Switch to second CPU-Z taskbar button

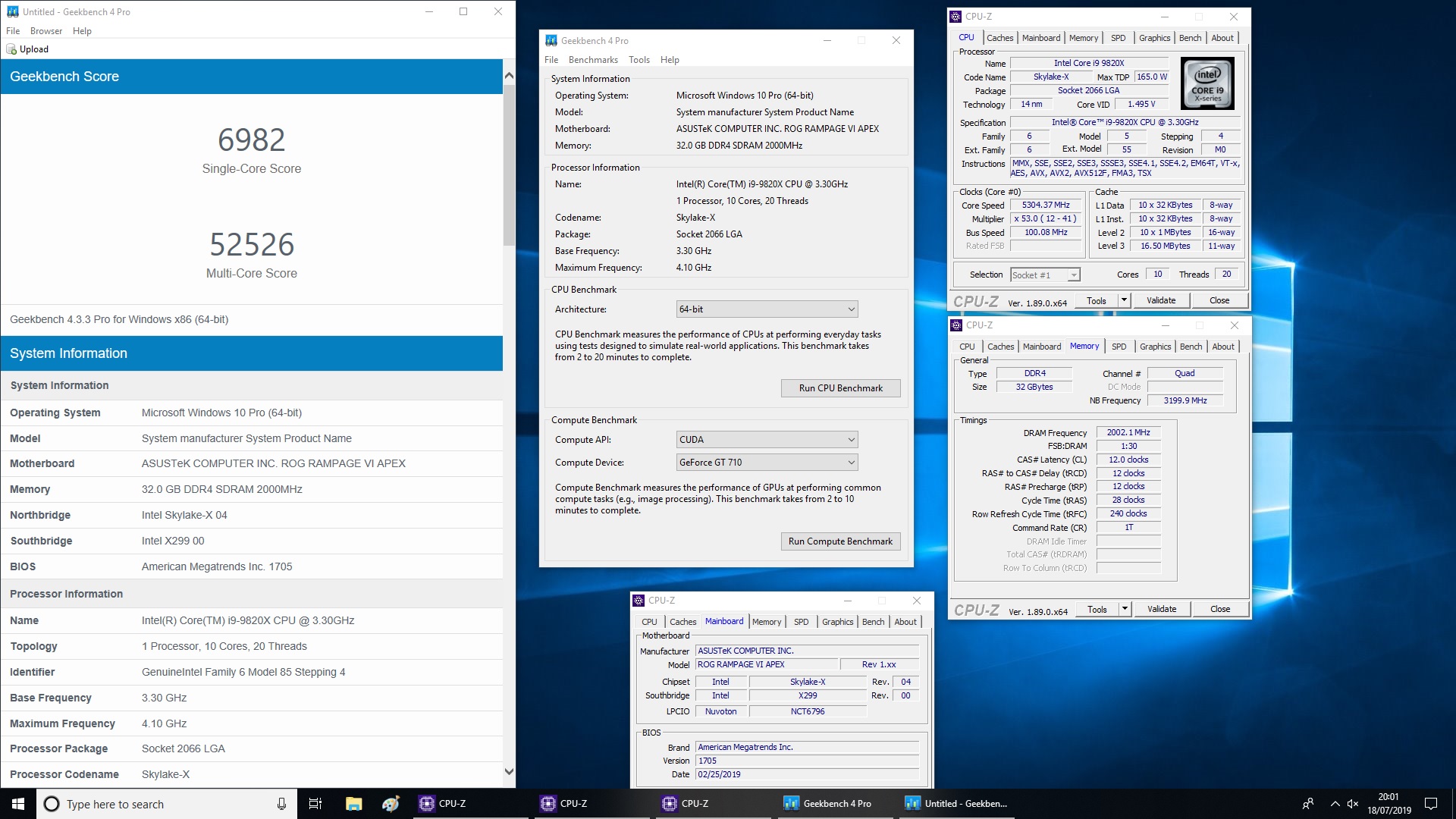pos(591,804)
